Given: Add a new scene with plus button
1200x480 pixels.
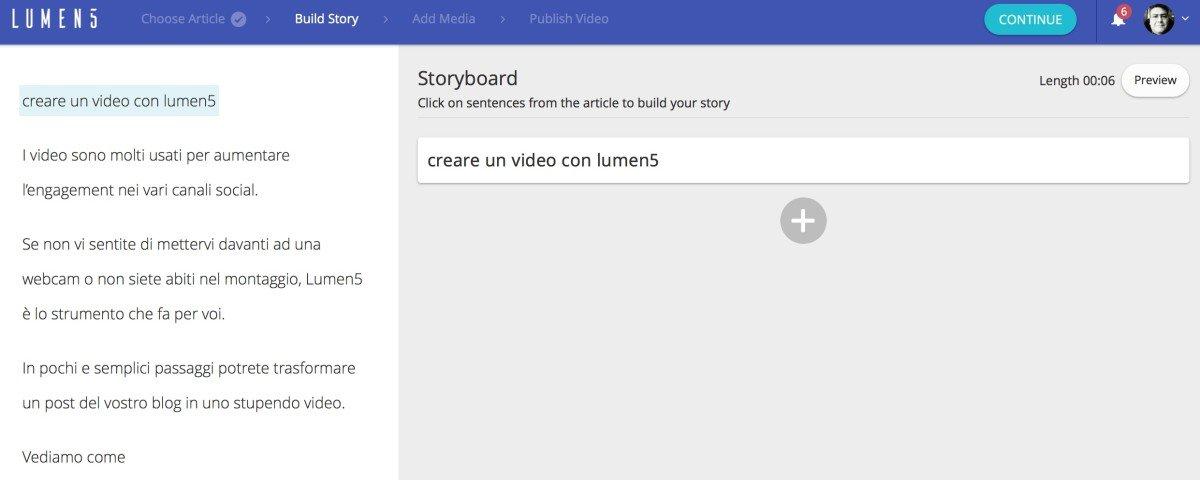Looking at the screenshot, I should pyautogui.click(x=803, y=220).
